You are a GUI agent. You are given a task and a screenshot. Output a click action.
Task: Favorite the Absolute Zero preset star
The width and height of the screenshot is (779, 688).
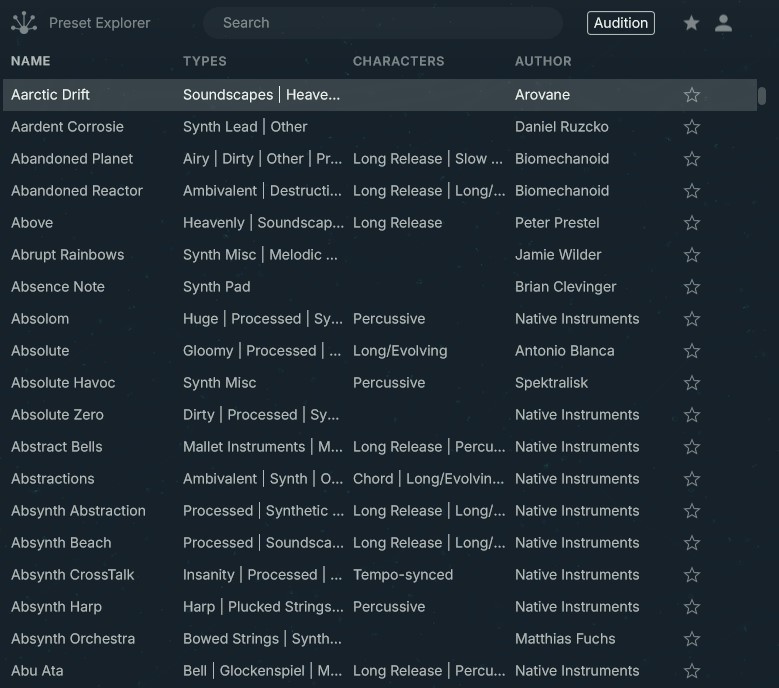[692, 415]
